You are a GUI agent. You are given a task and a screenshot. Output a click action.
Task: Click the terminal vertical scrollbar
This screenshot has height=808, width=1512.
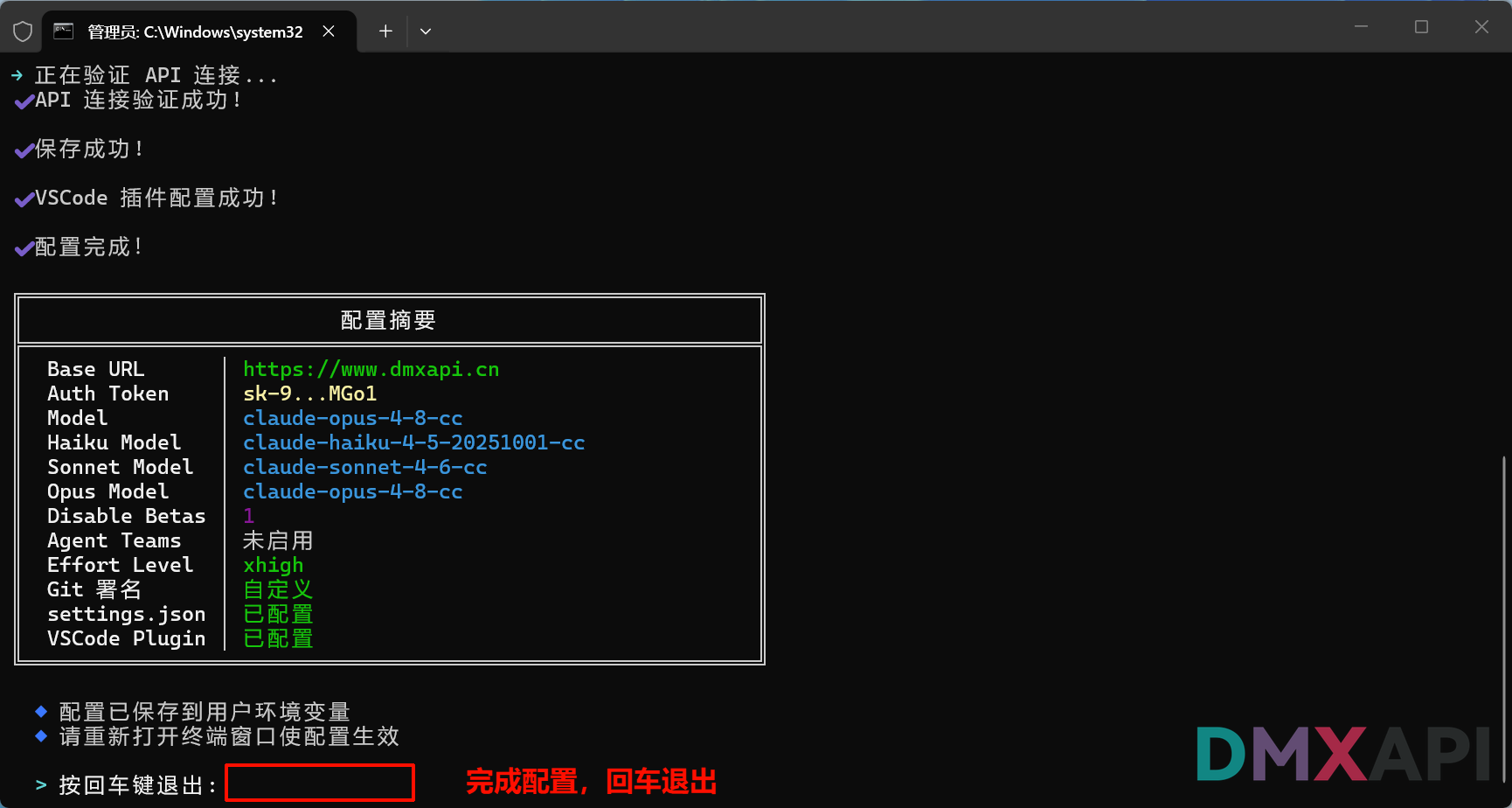click(x=1505, y=619)
